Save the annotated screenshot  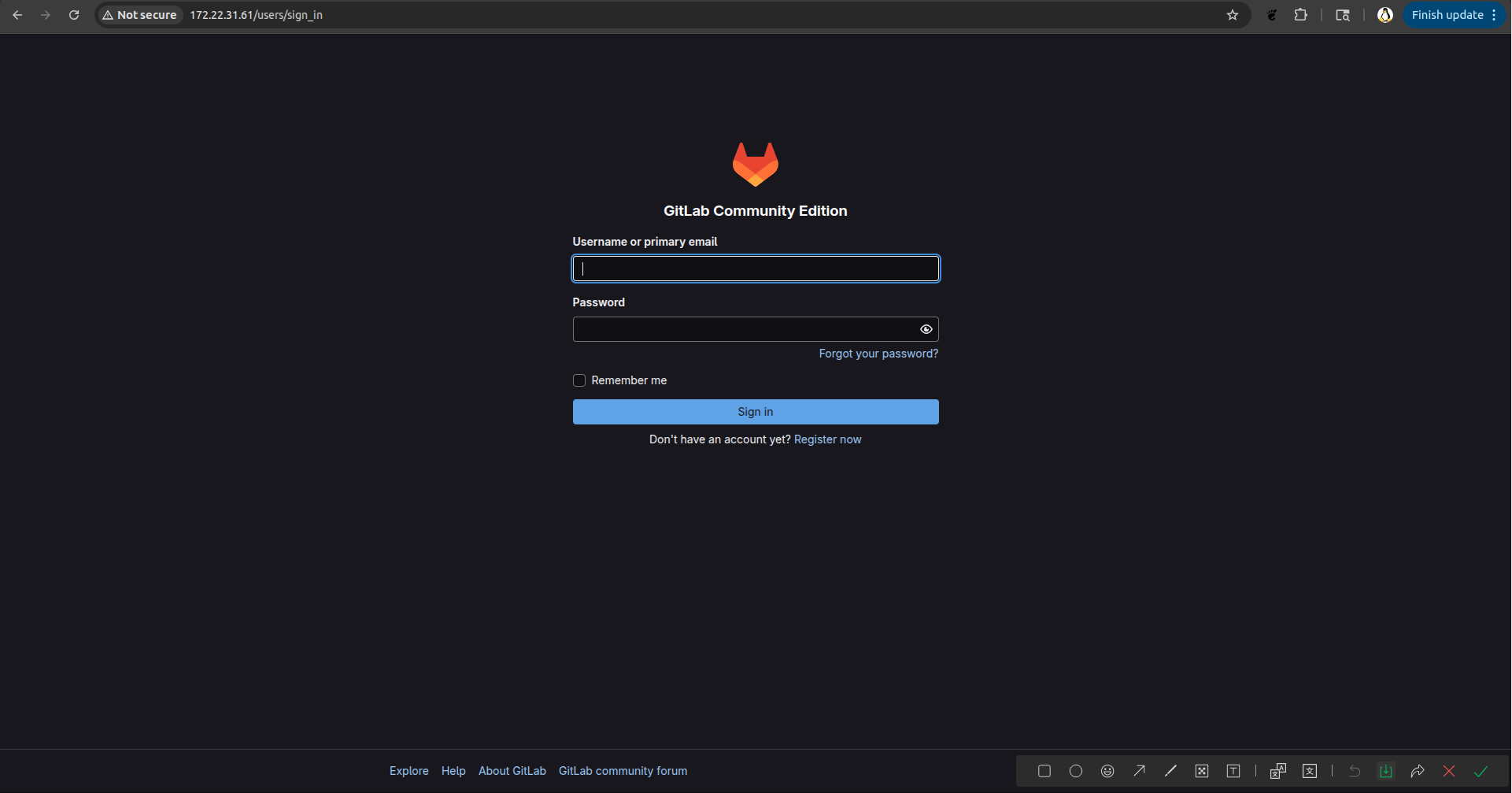coord(1386,771)
